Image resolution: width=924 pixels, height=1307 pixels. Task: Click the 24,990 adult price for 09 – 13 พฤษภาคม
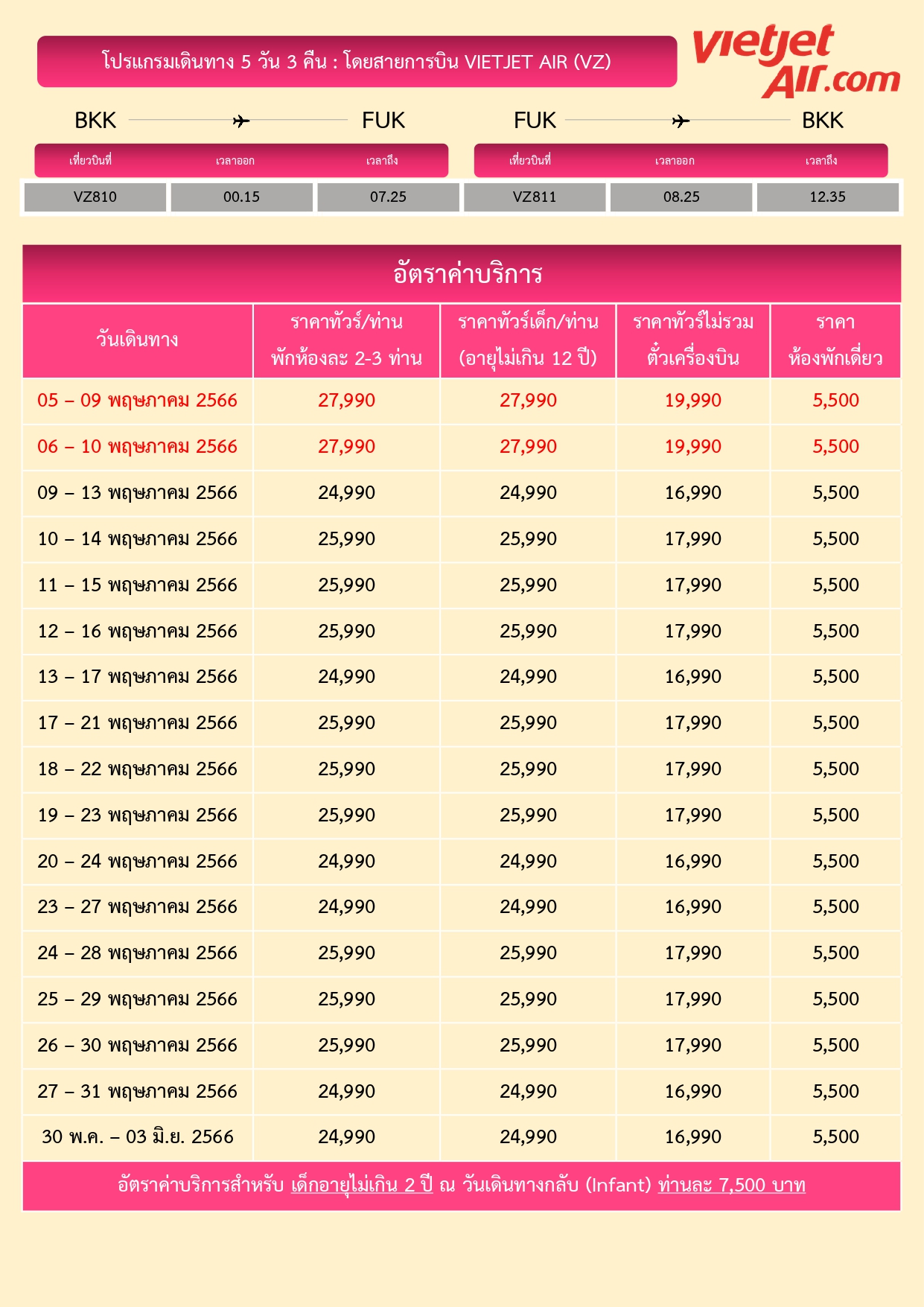347,493
